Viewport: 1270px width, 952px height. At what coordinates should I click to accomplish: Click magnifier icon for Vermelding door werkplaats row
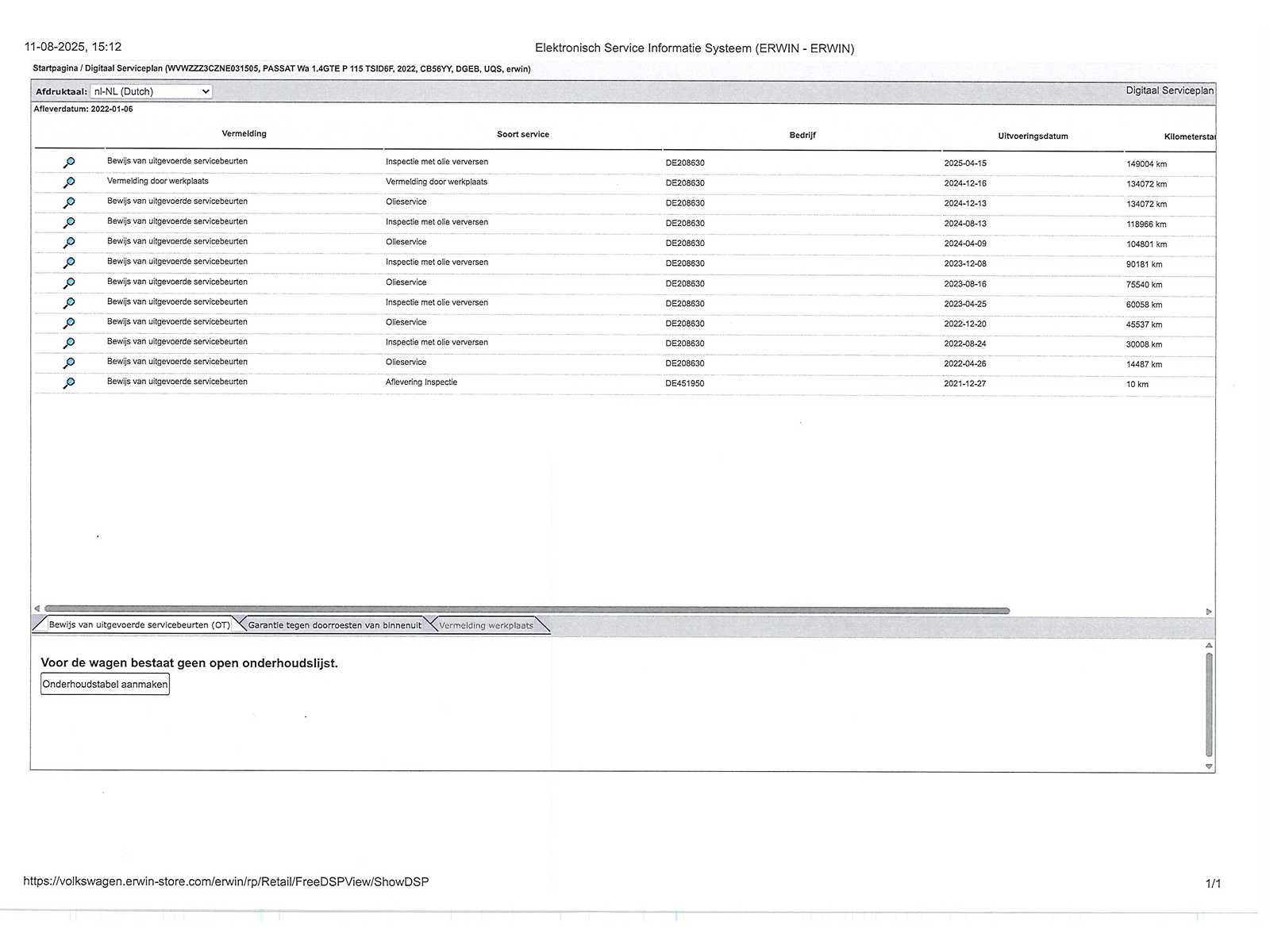coord(69,182)
